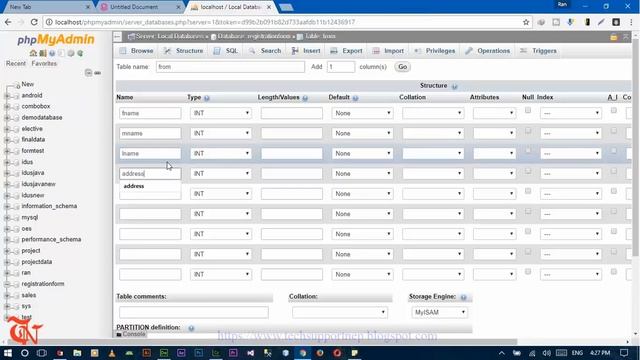Click the log out icon beside home
The width and height of the screenshot is (640, 360).
tap(43, 53)
